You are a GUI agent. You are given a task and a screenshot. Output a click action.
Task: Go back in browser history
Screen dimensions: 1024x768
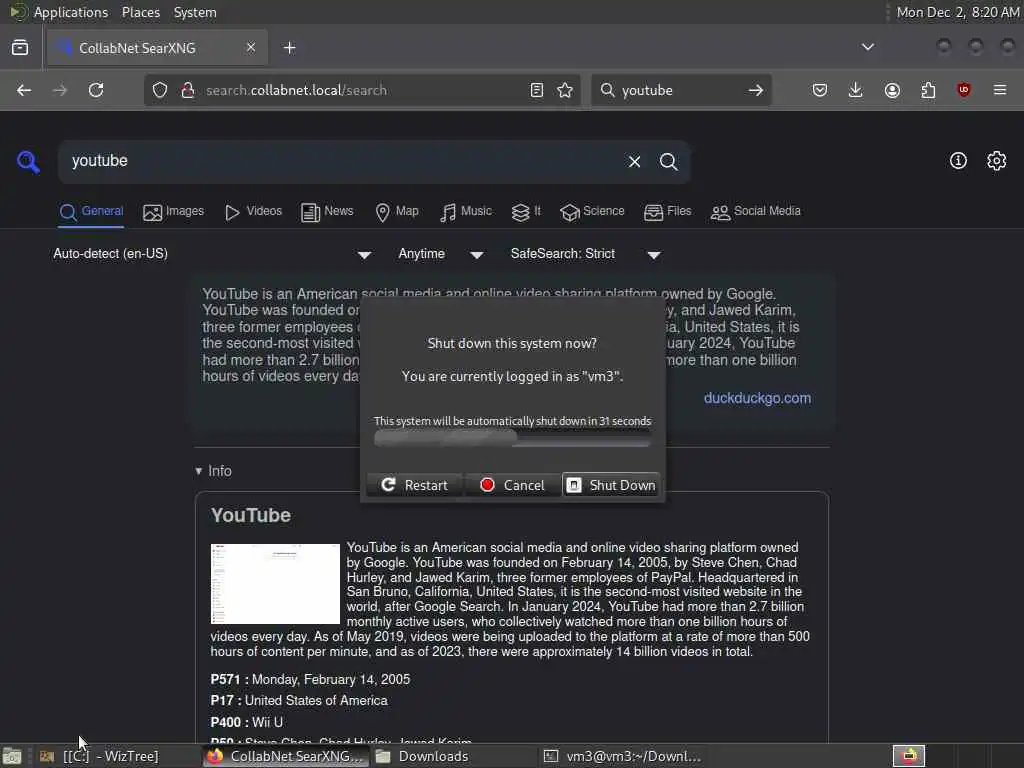[24, 90]
